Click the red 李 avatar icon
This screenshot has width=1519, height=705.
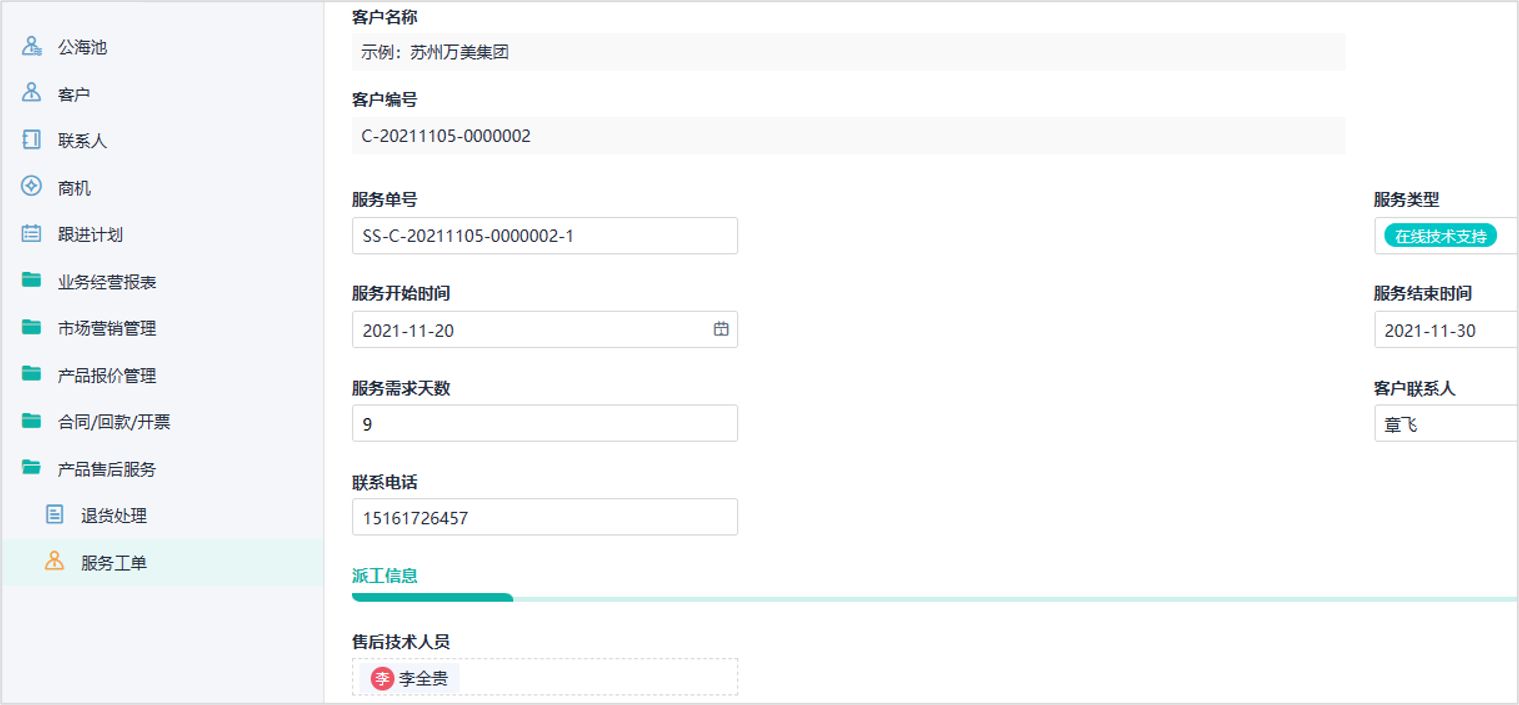(382, 679)
